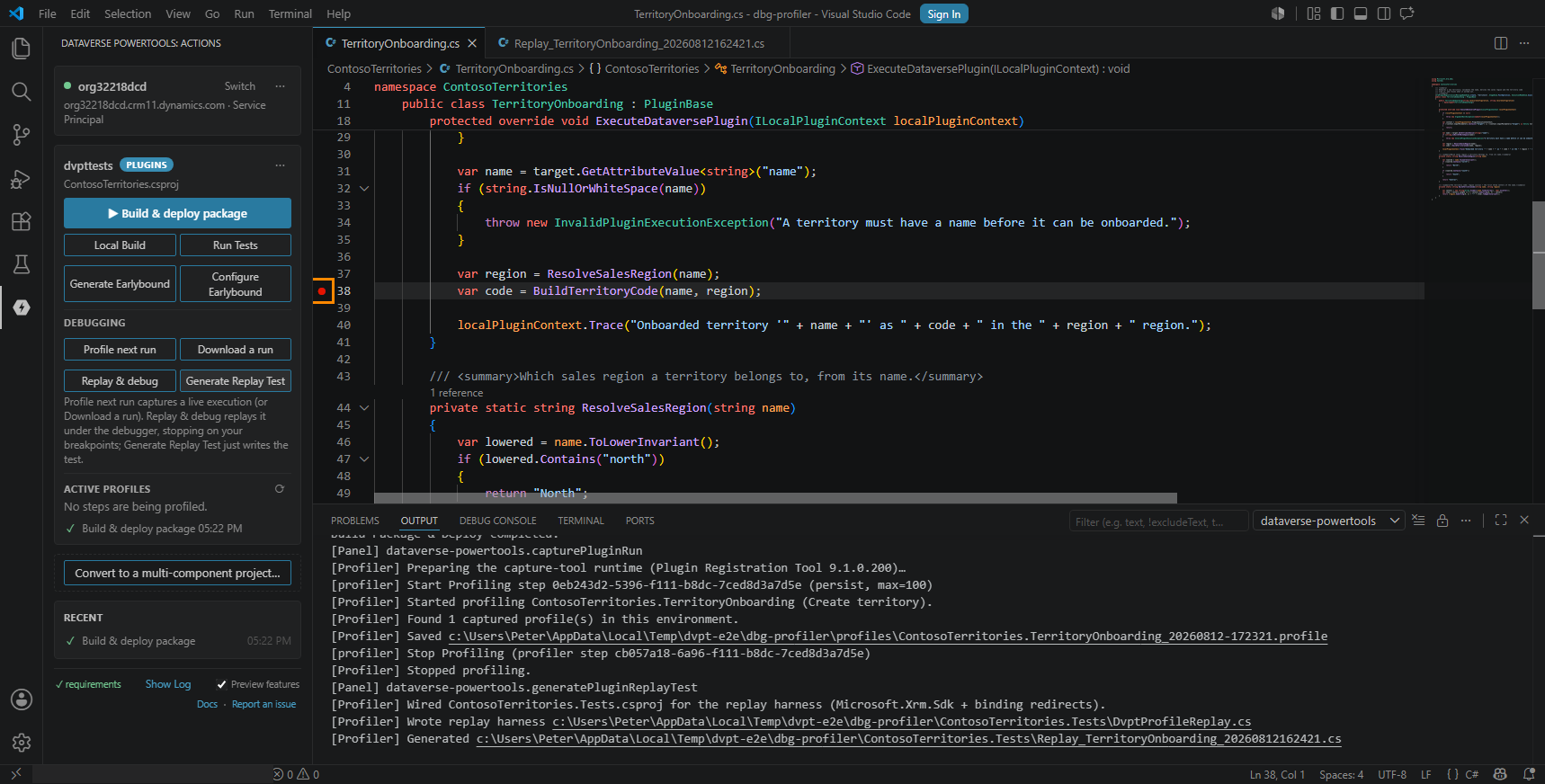The height and width of the screenshot is (784, 1545).
Task: Click Convert to a multi-component project button
Action: (177, 573)
